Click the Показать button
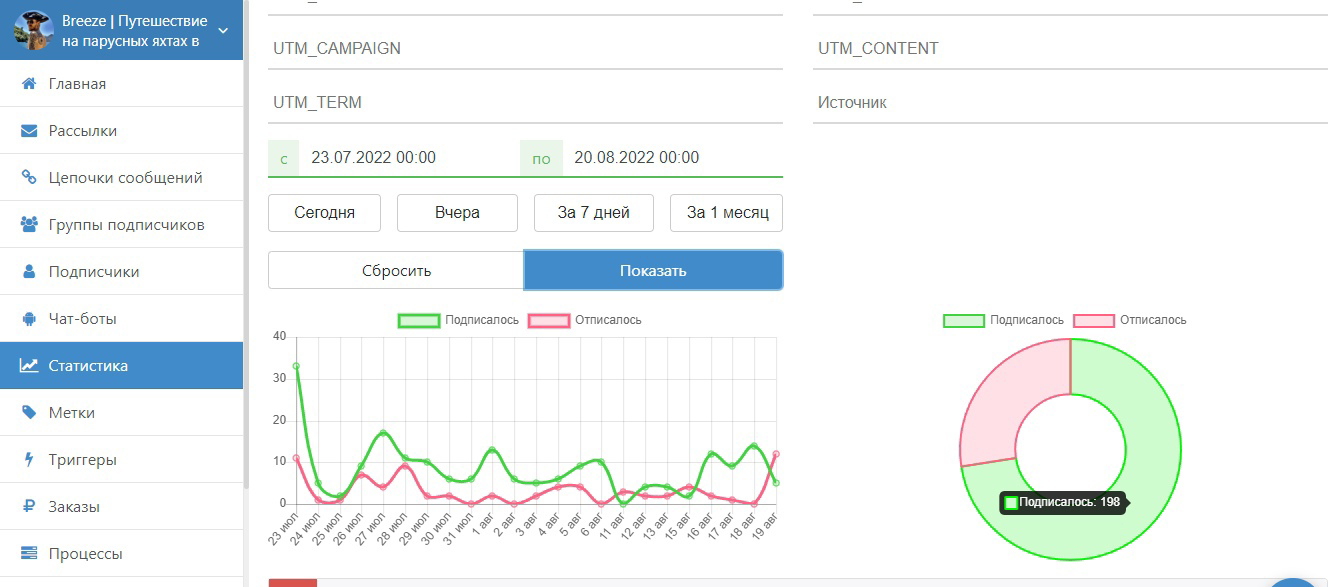Image resolution: width=1339 pixels, height=587 pixels. (x=653, y=270)
